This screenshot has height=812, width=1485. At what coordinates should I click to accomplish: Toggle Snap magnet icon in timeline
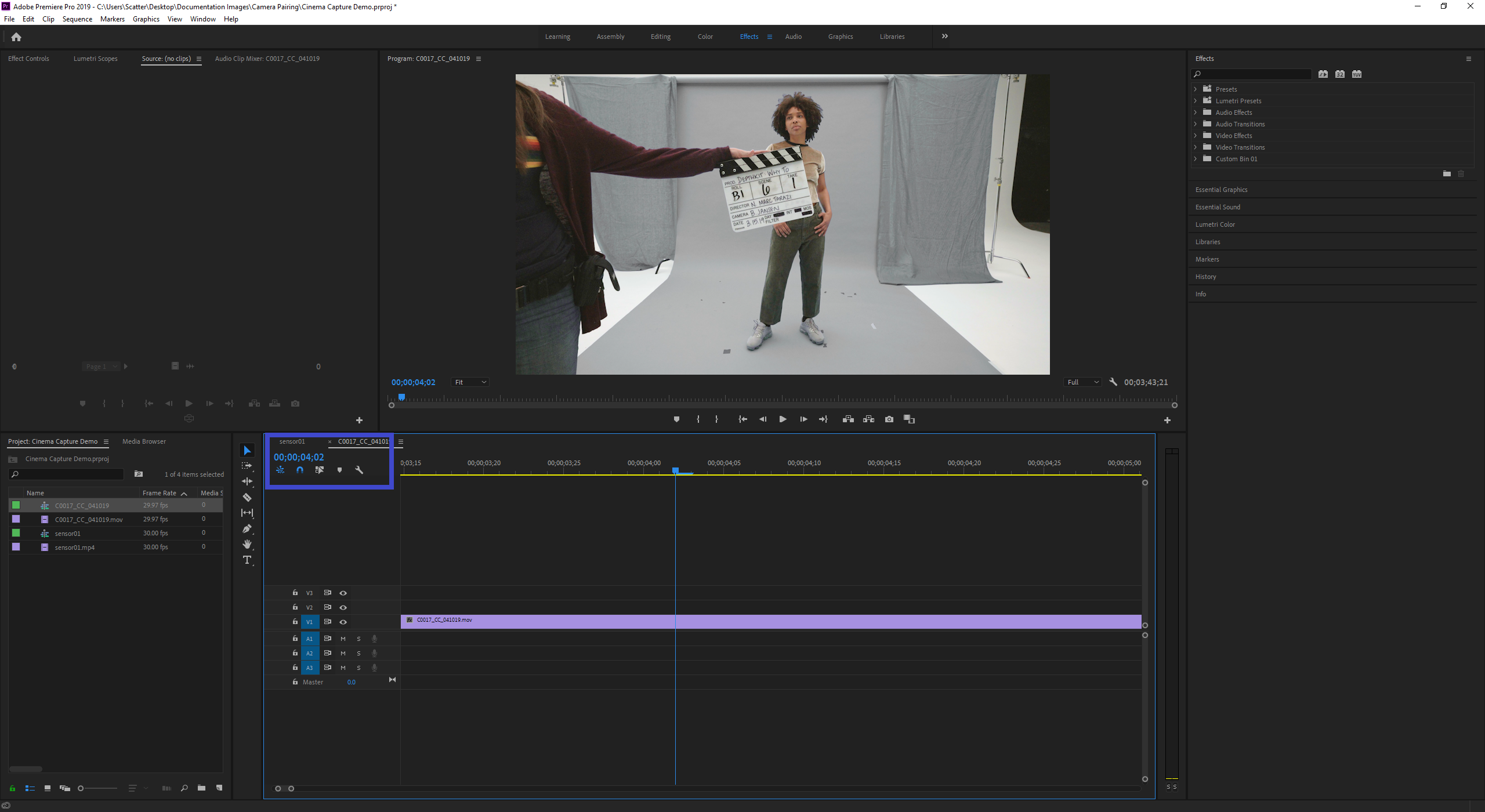coord(300,470)
